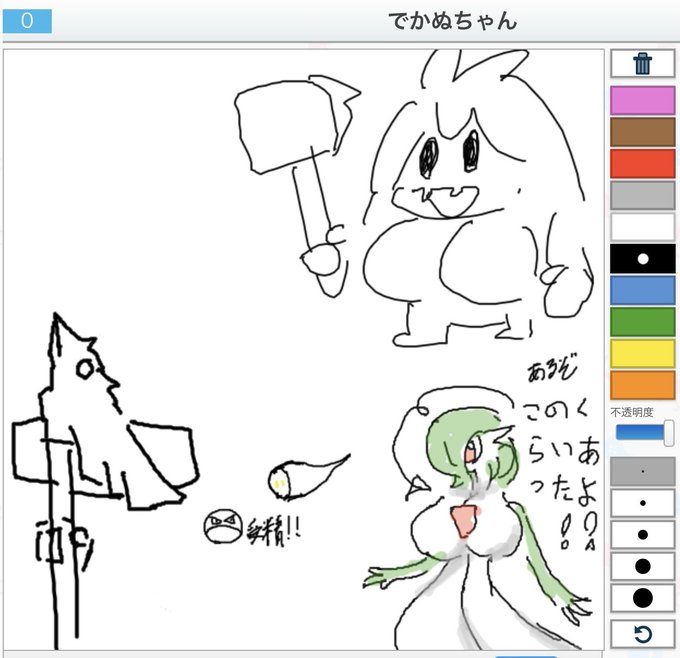This screenshot has height=658, width=680.
Task: Click the undo arrow icon
Action: pos(643,634)
